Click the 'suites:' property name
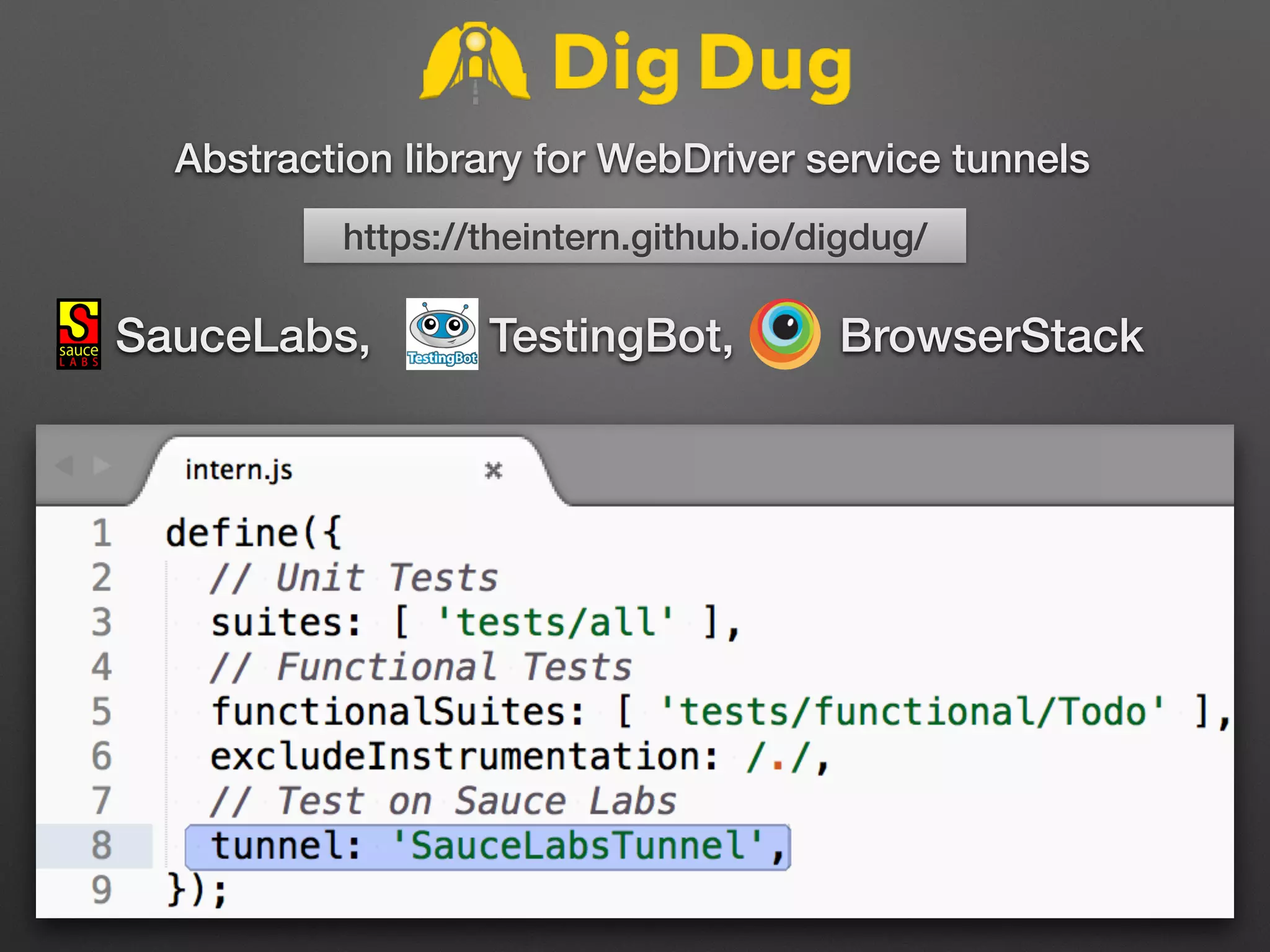This screenshot has width=1270, height=952. (x=286, y=622)
